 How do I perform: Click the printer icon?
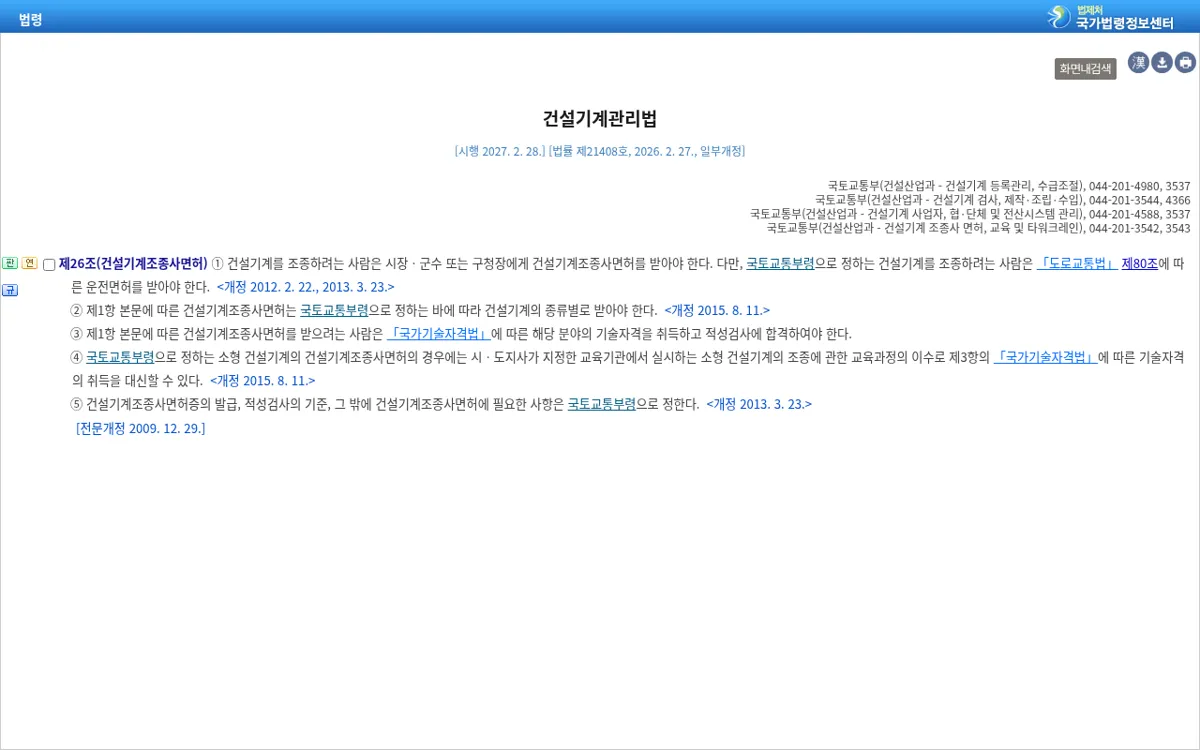click(x=1186, y=63)
